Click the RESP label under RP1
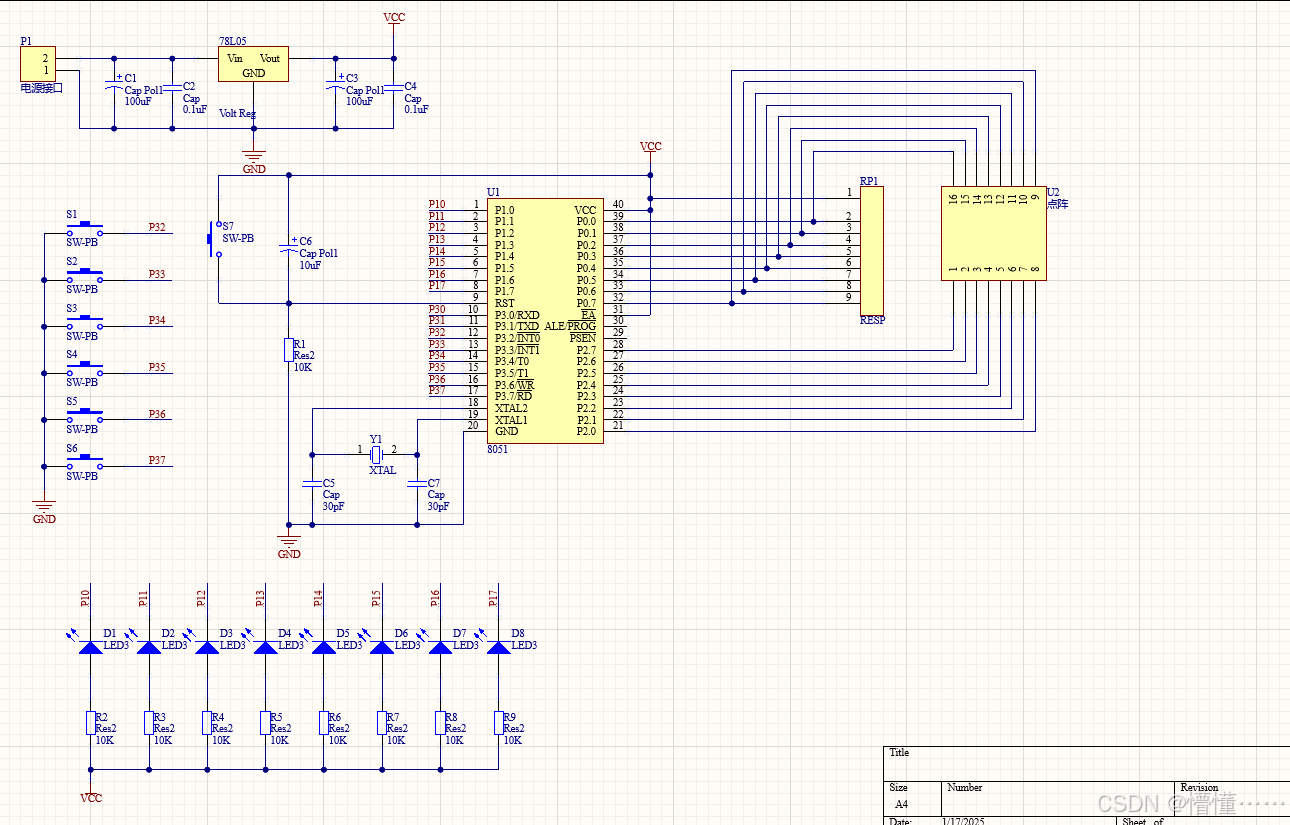Image resolution: width=1290 pixels, height=825 pixels. [872, 321]
